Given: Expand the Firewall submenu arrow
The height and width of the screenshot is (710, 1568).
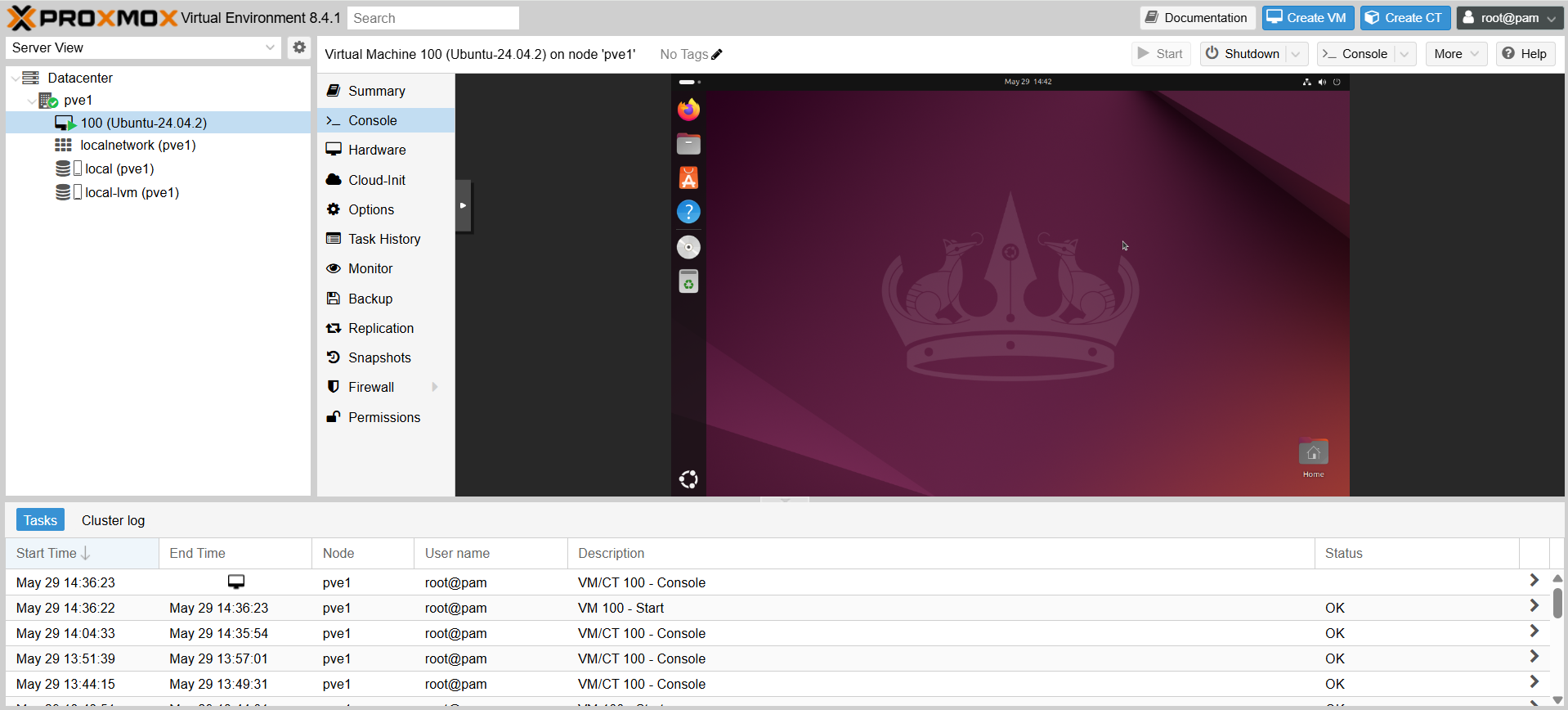Looking at the screenshot, I should [x=435, y=387].
